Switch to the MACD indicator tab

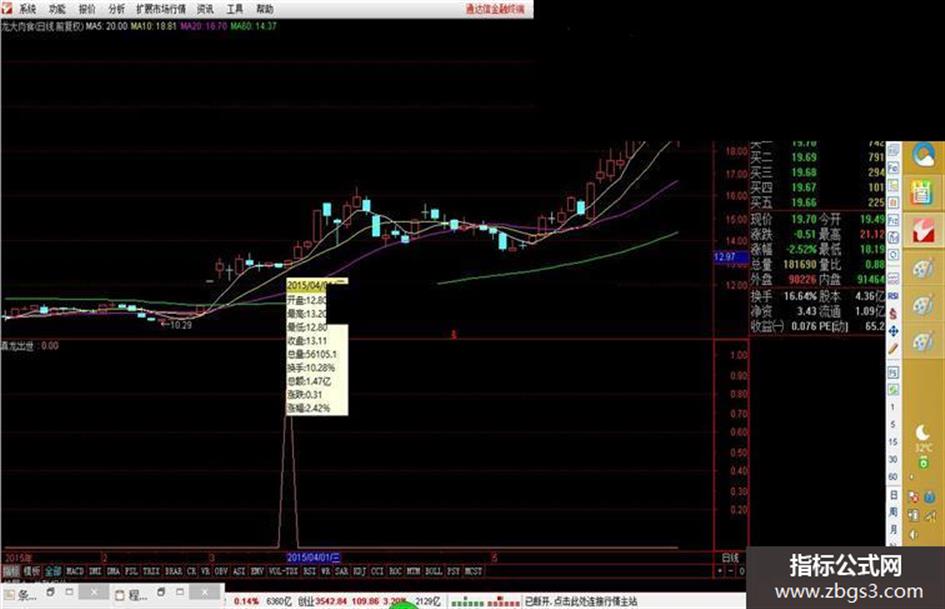(75, 570)
